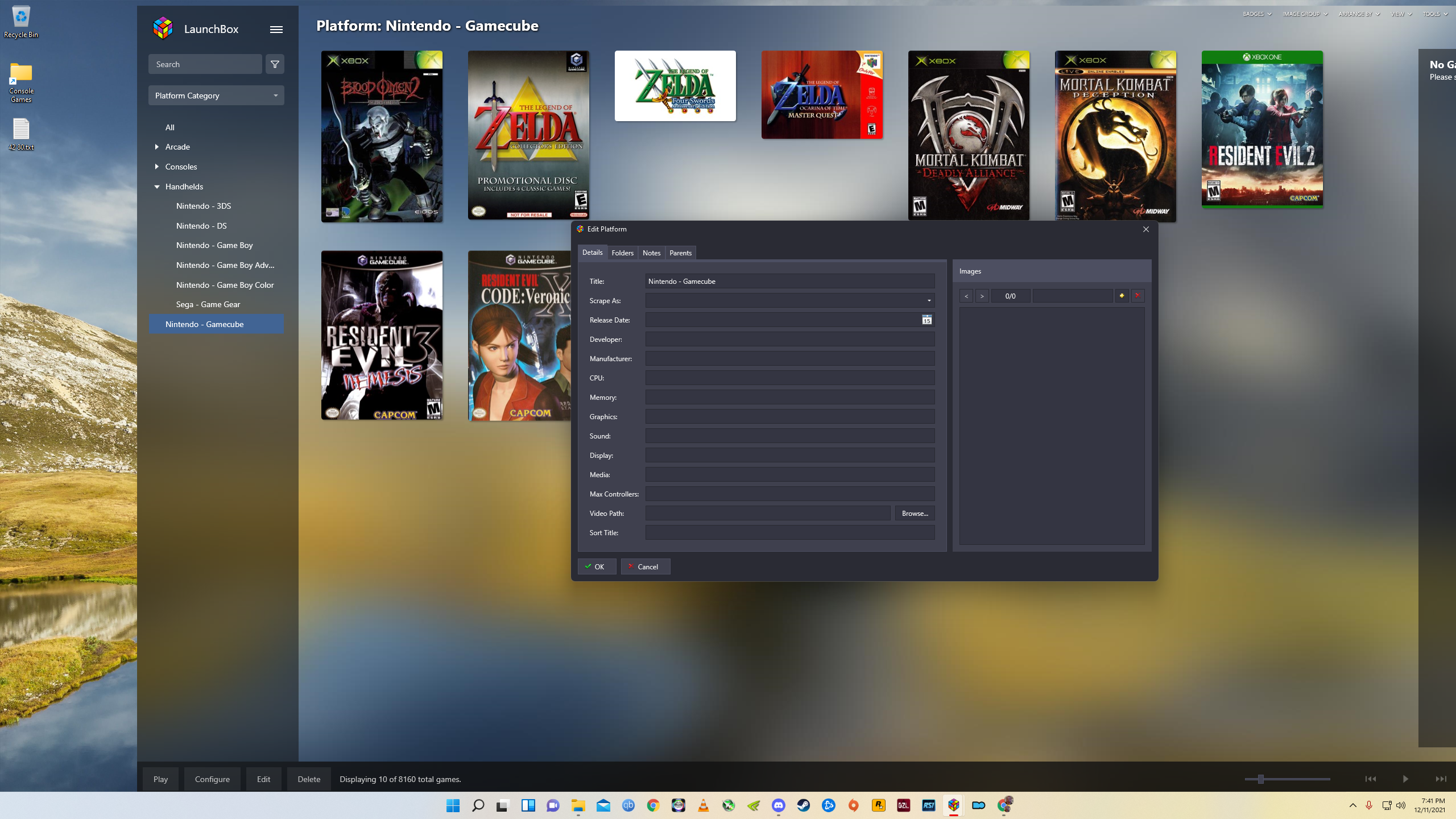Click the platform Title field
This screenshot has width=1456, height=819.
790,282
